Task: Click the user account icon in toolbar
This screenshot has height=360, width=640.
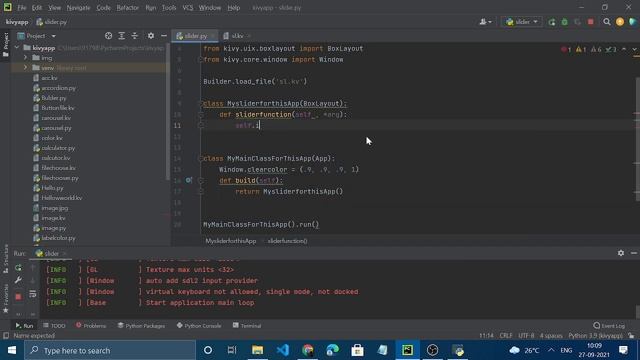Action: coord(485,22)
